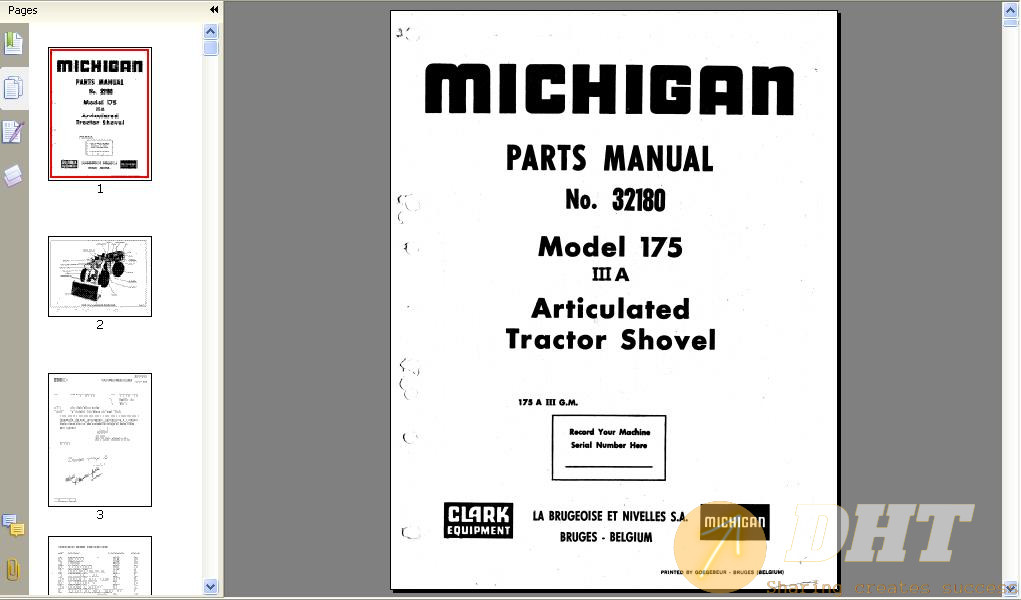Click the PARTS MANUAL heading text
The width and height of the screenshot is (1021, 600).
coord(609,158)
